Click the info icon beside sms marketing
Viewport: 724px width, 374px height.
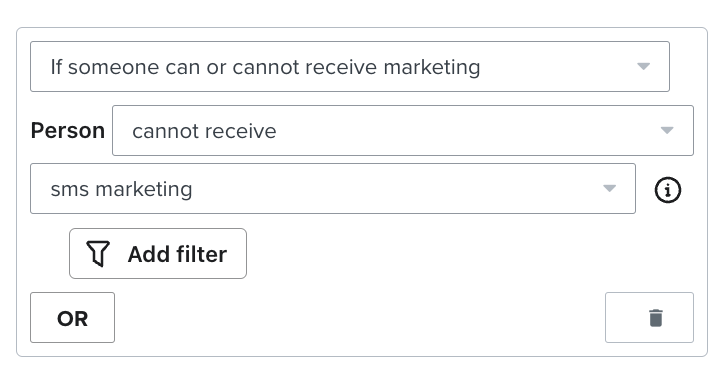[667, 190]
